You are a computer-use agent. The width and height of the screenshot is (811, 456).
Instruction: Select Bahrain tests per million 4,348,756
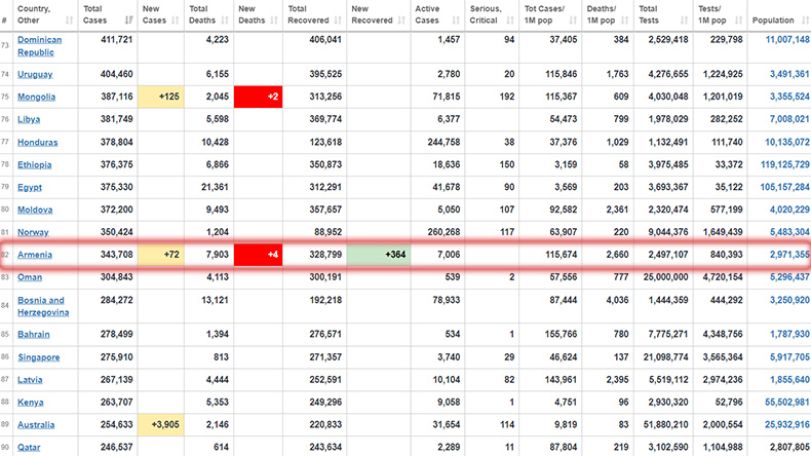click(723, 334)
